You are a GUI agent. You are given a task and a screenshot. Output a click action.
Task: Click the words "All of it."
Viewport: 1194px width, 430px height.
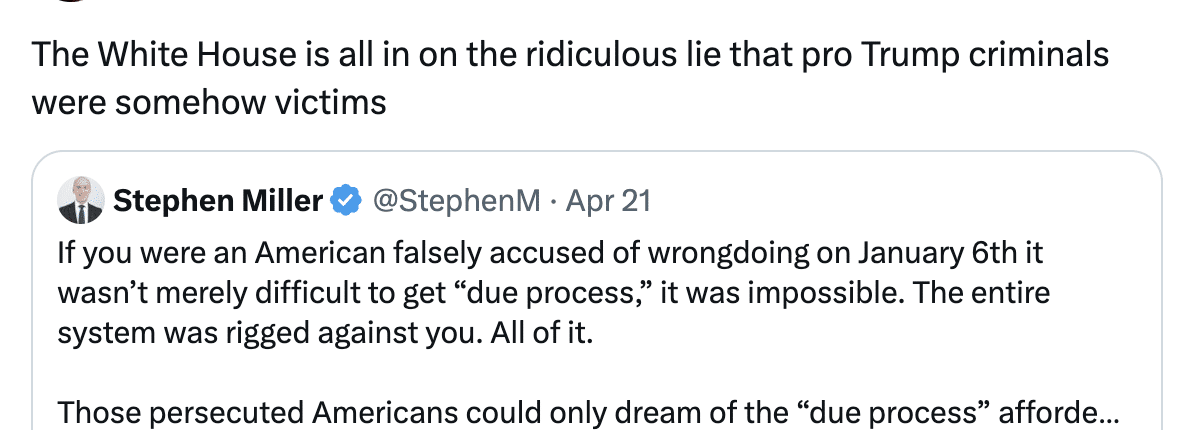pos(552,332)
